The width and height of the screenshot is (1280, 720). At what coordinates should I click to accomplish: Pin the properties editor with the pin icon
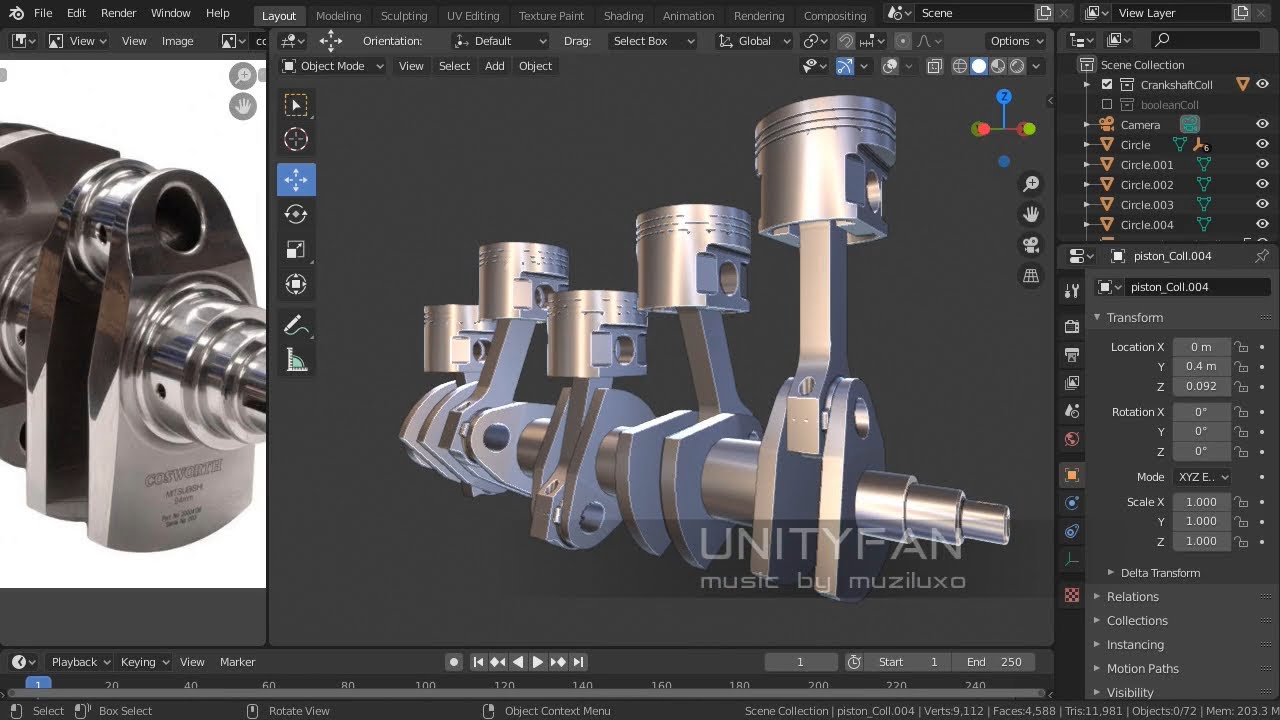(1262, 256)
